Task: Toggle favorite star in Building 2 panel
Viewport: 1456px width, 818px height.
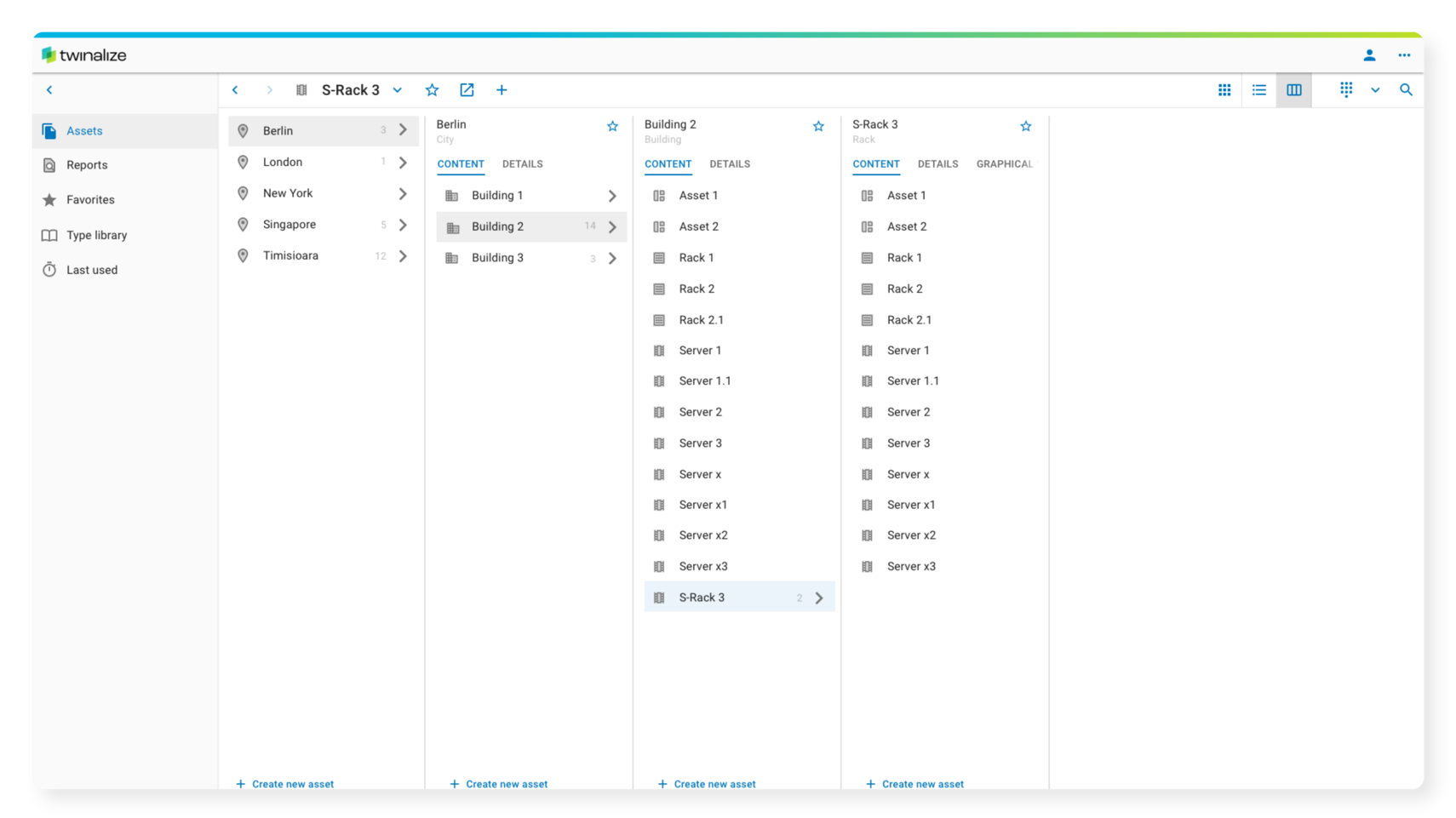Action: click(x=818, y=127)
